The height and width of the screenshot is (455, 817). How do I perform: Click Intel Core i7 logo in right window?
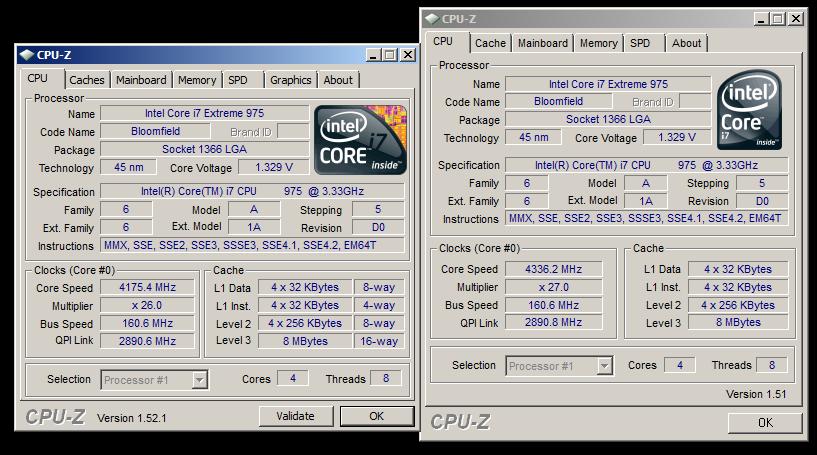point(749,110)
